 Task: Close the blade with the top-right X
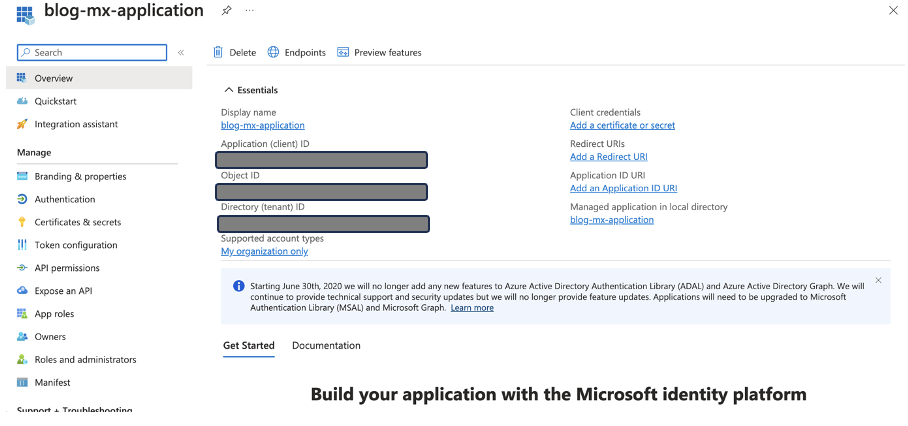(x=893, y=10)
